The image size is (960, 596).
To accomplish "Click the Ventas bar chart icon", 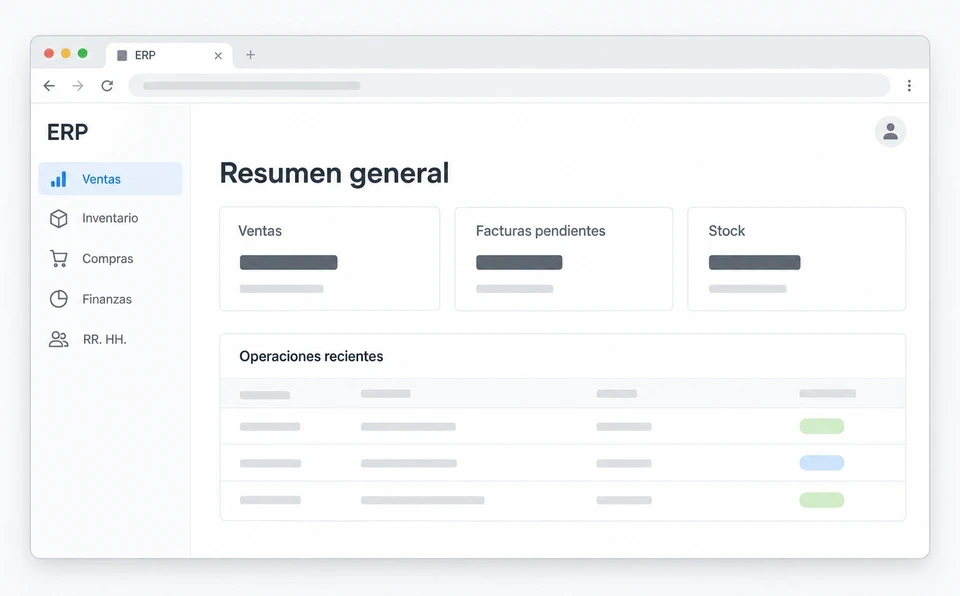I will pyautogui.click(x=59, y=179).
